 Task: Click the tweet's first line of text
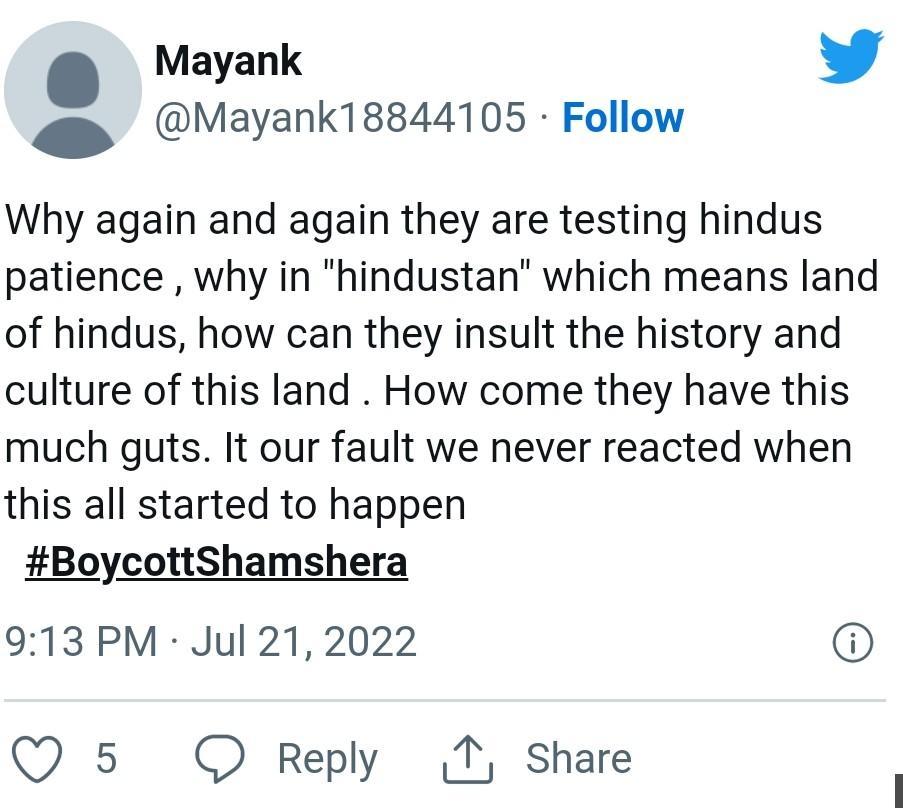tap(413, 219)
